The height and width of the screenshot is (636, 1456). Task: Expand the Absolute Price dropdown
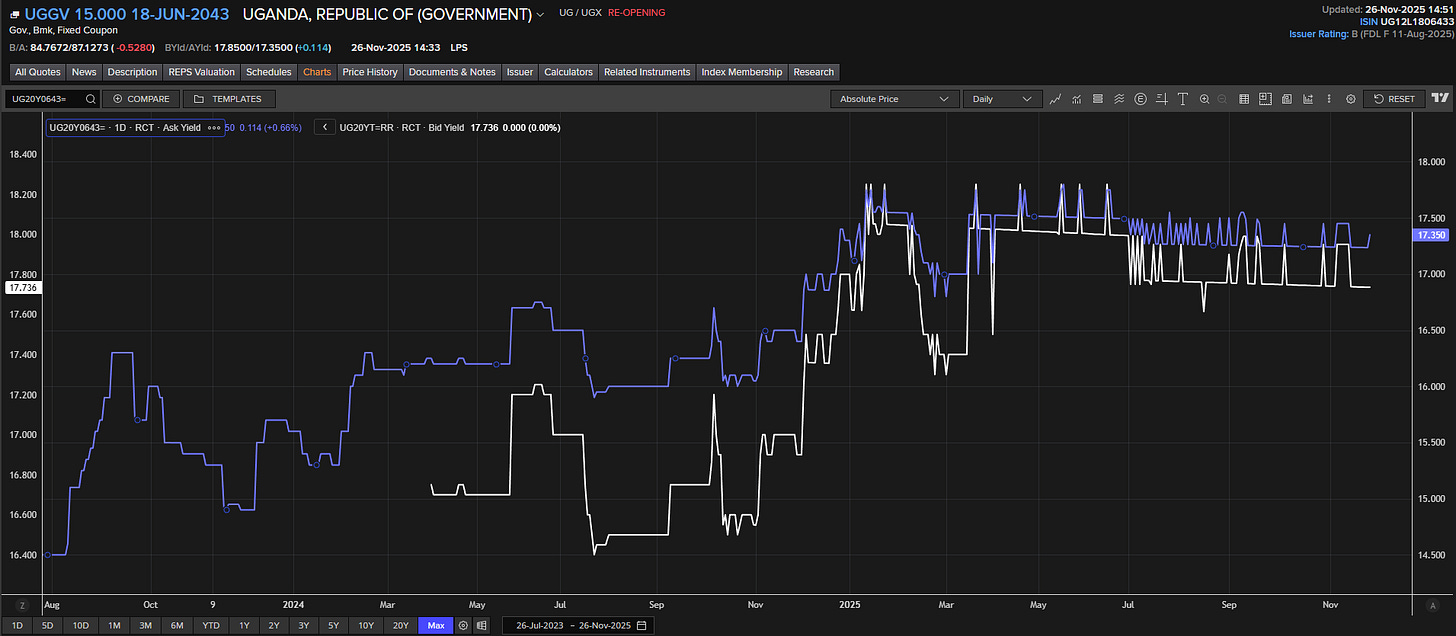coord(894,99)
